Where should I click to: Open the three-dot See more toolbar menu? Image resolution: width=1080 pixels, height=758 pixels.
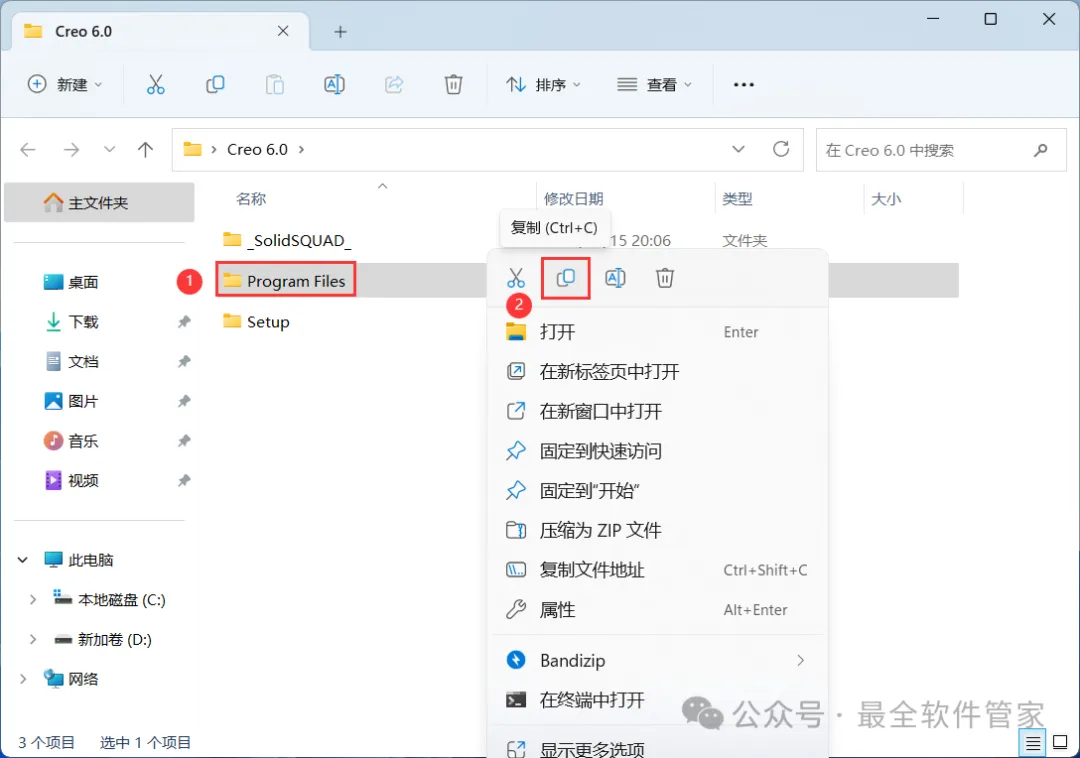coord(744,85)
